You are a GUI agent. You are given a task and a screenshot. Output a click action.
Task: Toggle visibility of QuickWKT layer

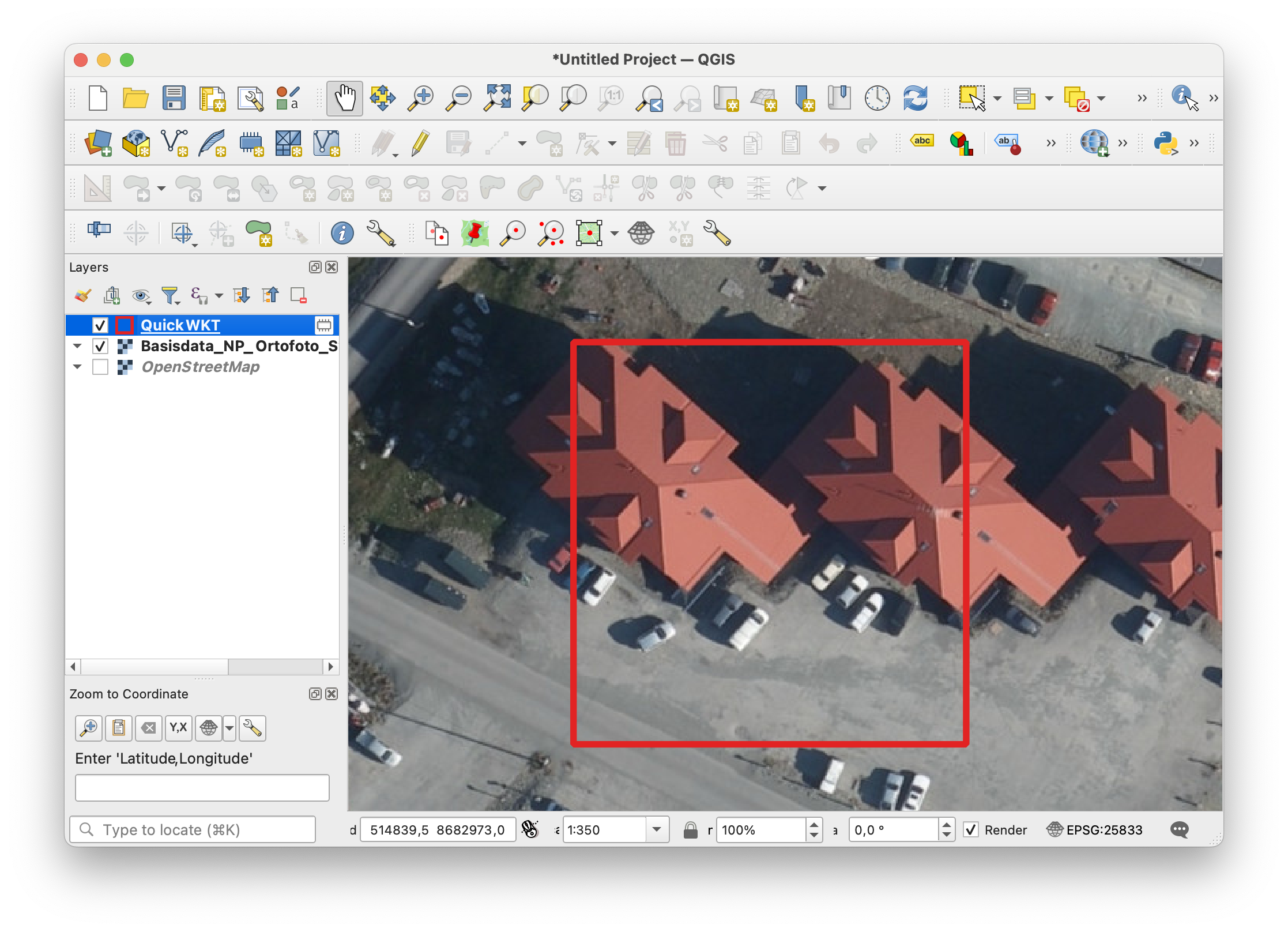coord(100,325)
